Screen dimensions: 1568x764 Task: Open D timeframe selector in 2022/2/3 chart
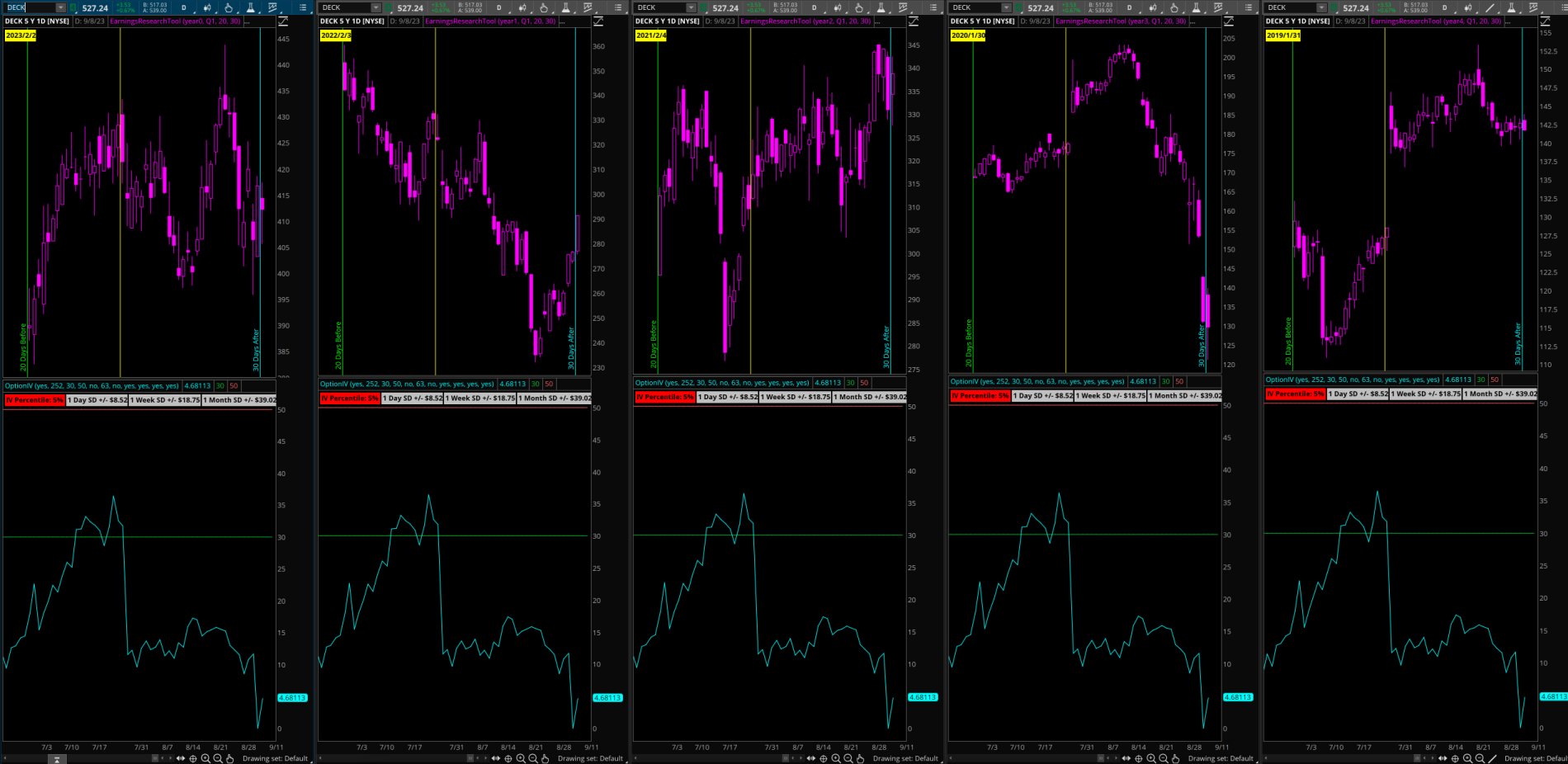point(499,7)
